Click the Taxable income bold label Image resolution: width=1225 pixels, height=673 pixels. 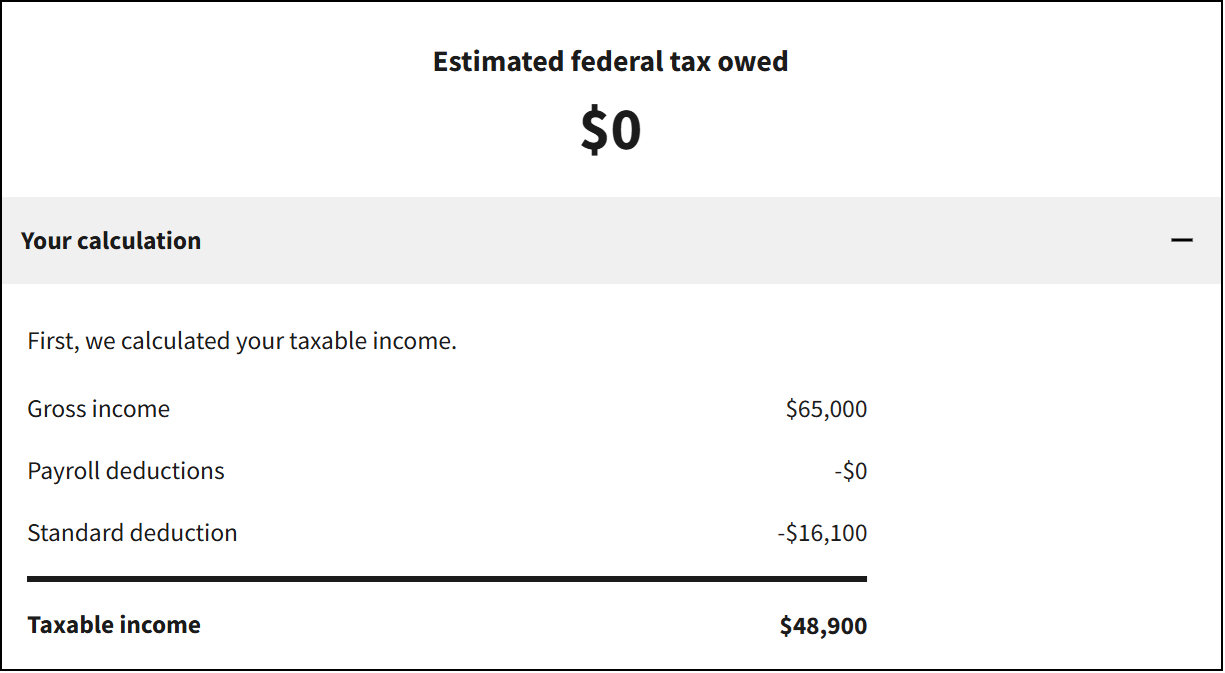coord(114,624)
